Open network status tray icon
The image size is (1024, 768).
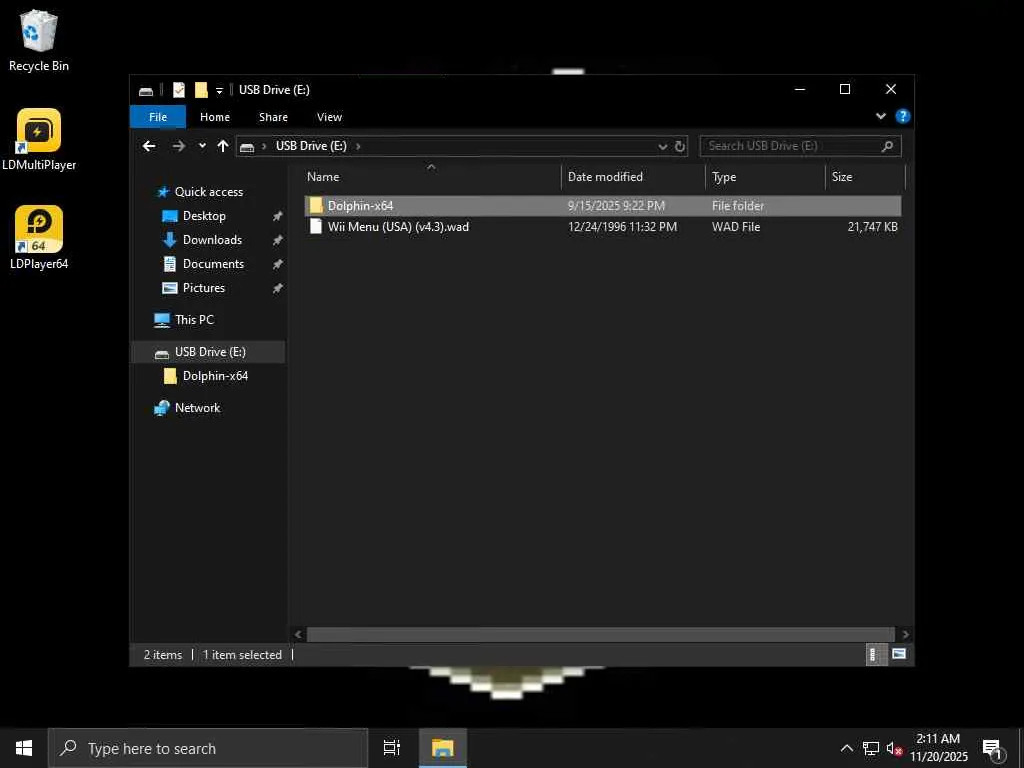coord(871,748)
